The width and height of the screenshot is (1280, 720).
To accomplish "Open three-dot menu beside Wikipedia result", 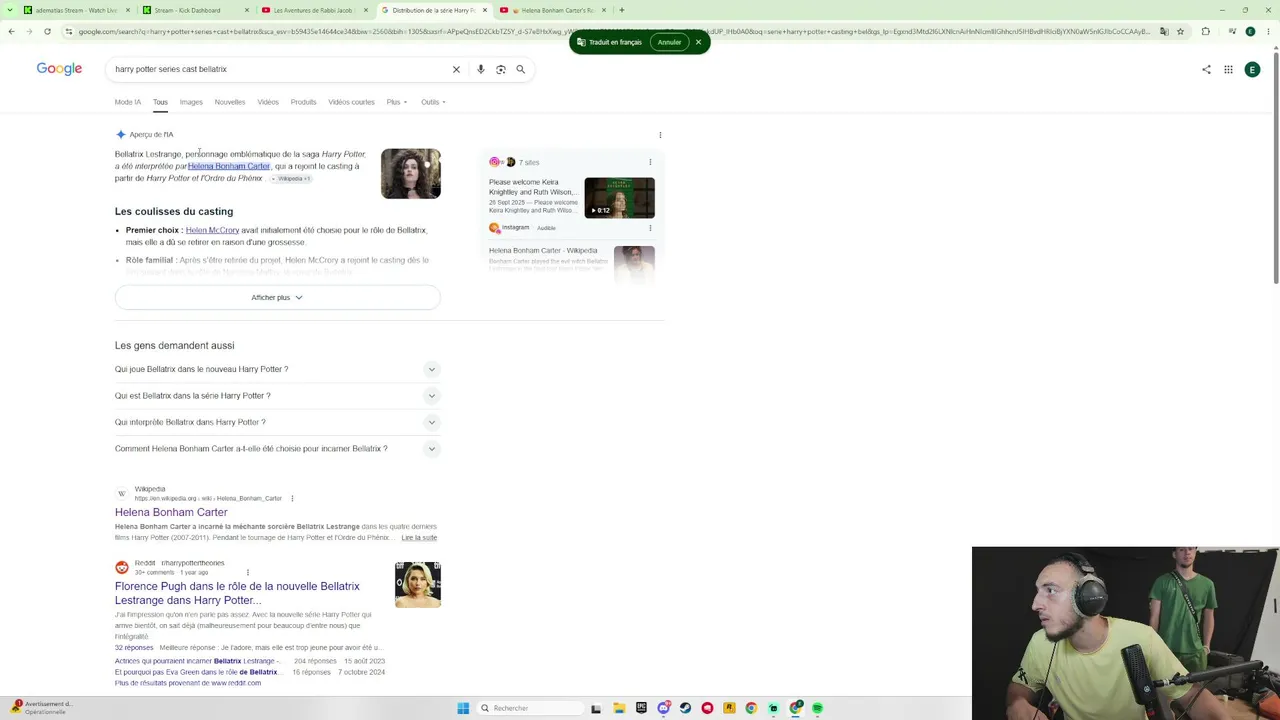I will 292,498.
